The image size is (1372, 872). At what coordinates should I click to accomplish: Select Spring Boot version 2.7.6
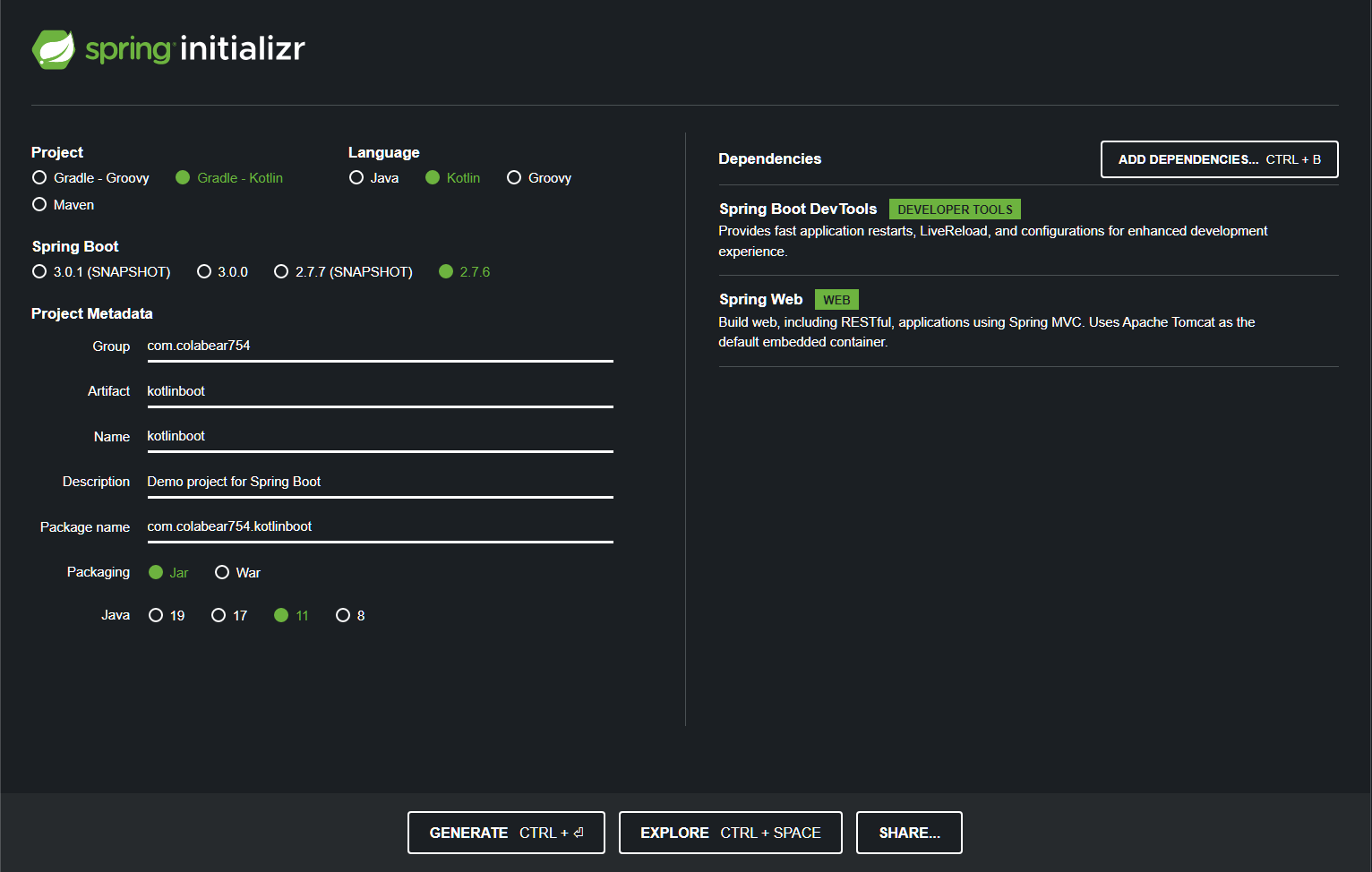(x=464, y=272)
